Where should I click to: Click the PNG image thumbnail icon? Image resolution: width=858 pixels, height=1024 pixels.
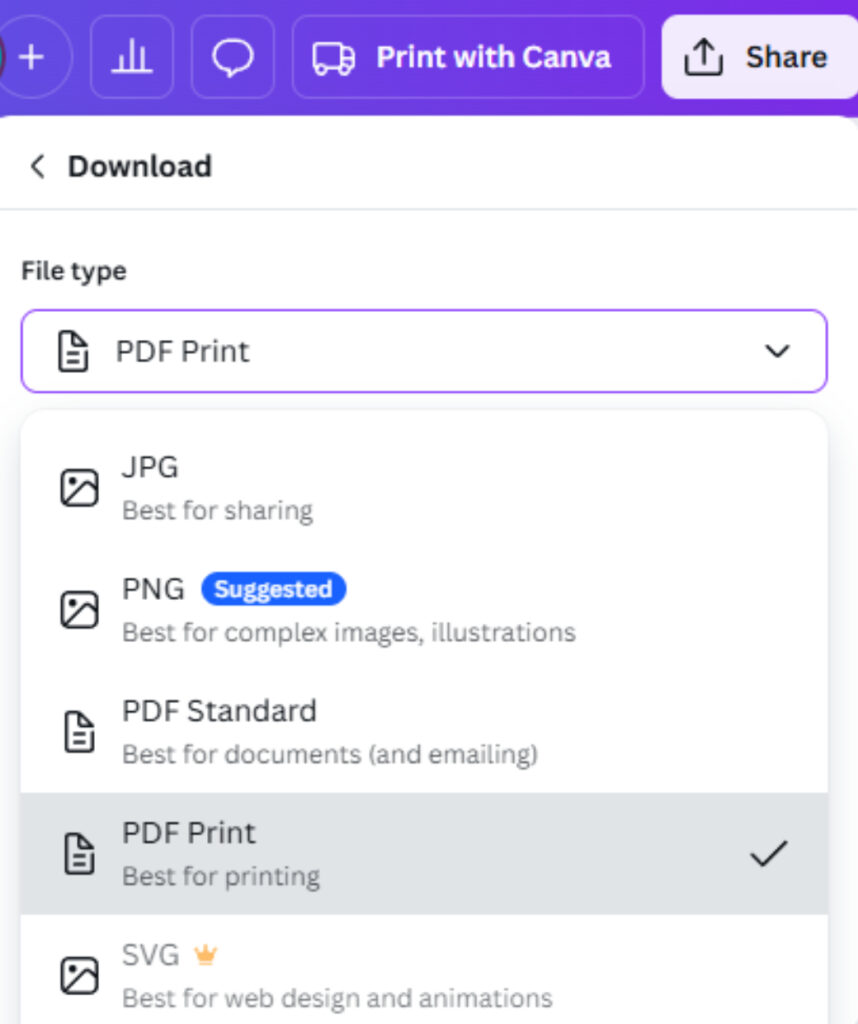(x=79, y=609)
